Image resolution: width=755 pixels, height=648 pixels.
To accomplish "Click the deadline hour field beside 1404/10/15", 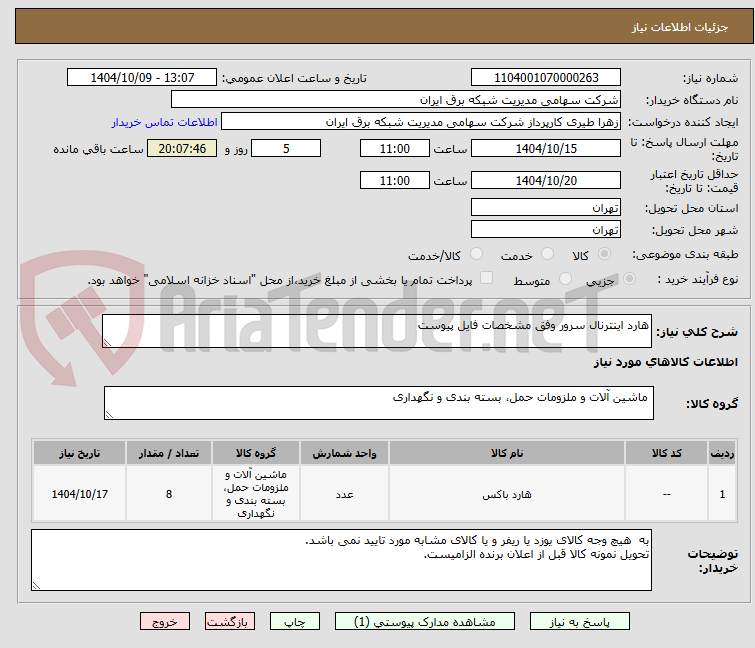I will point(394,148).
